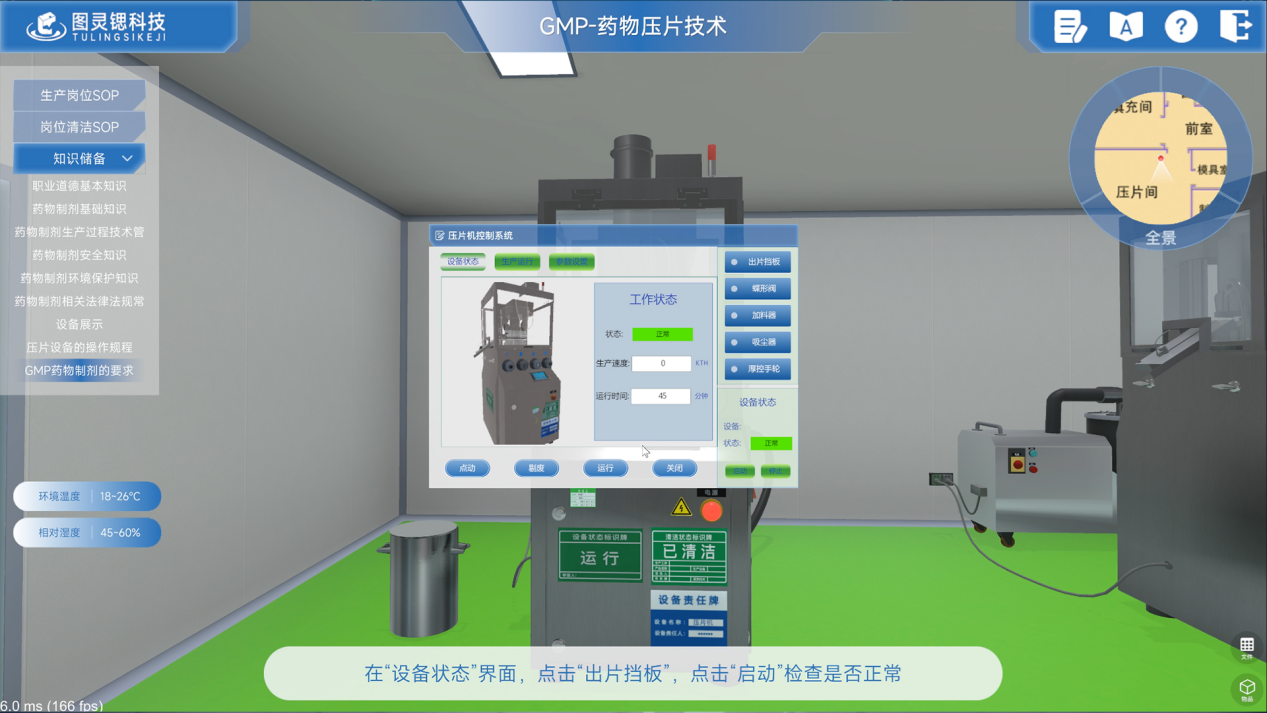The width and height of the screenshot is (1267, 713).
Task: Click the 图灵锶科技 logo
Action: pyautogui.click(x=97, y=27)
